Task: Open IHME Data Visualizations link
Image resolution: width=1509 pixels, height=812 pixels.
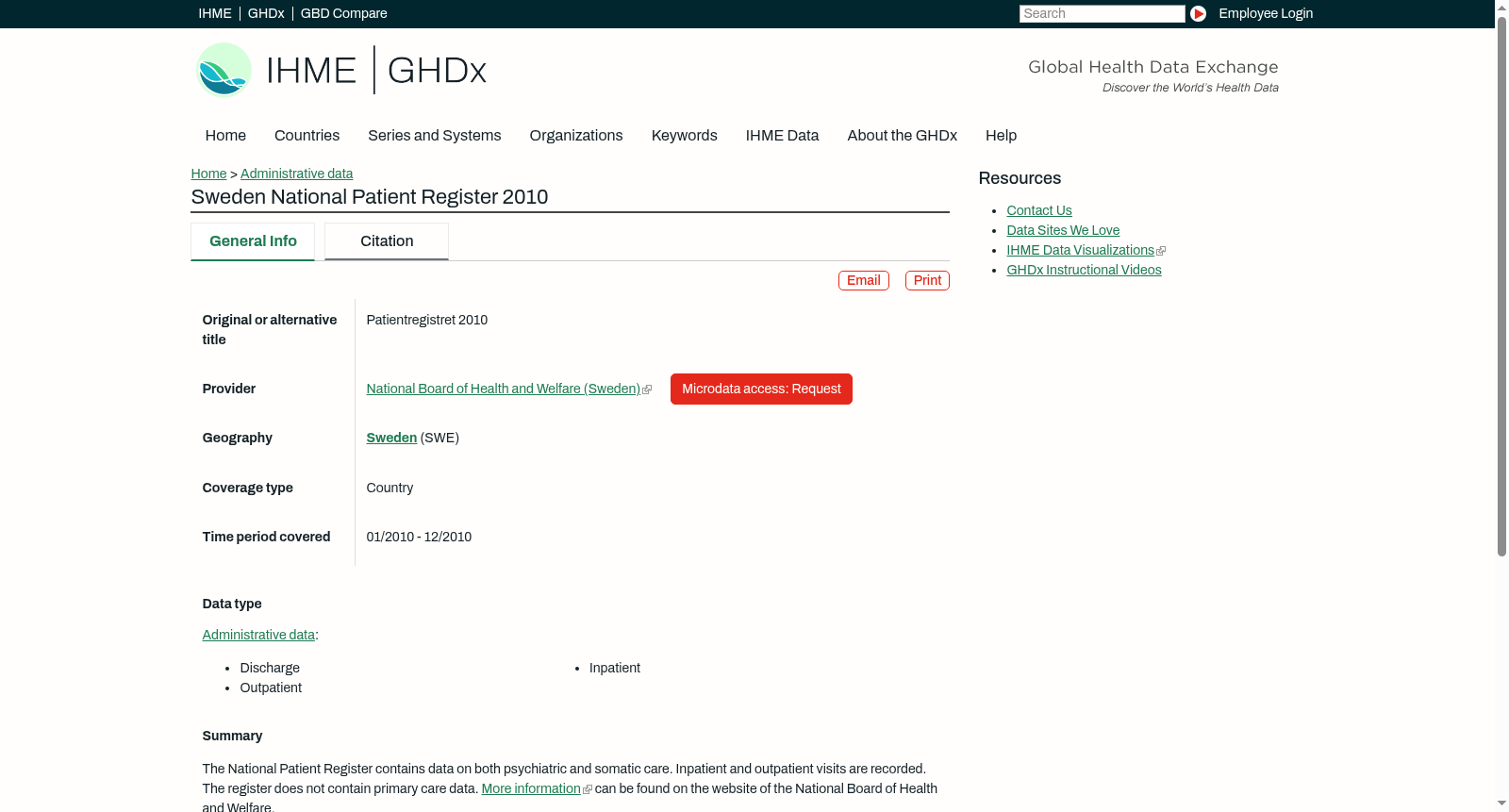Action: click(x=1081, y=250)
